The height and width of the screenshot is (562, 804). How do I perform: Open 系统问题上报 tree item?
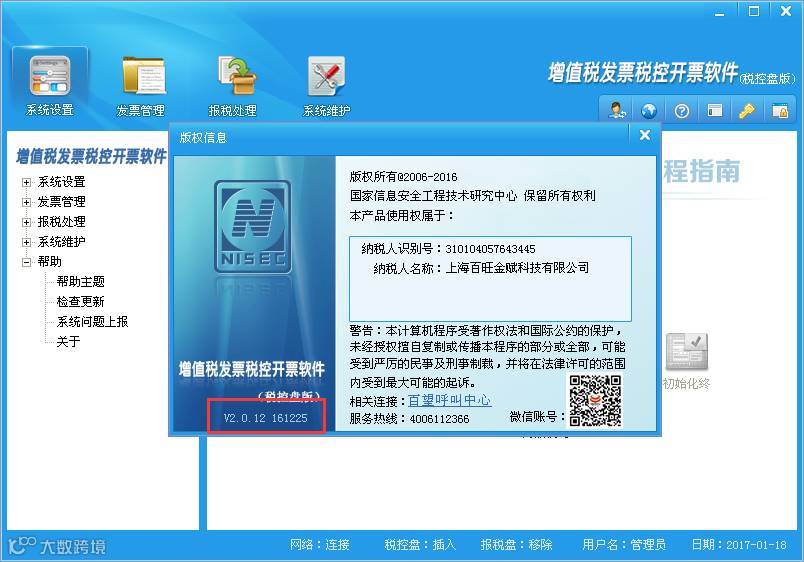92,322
